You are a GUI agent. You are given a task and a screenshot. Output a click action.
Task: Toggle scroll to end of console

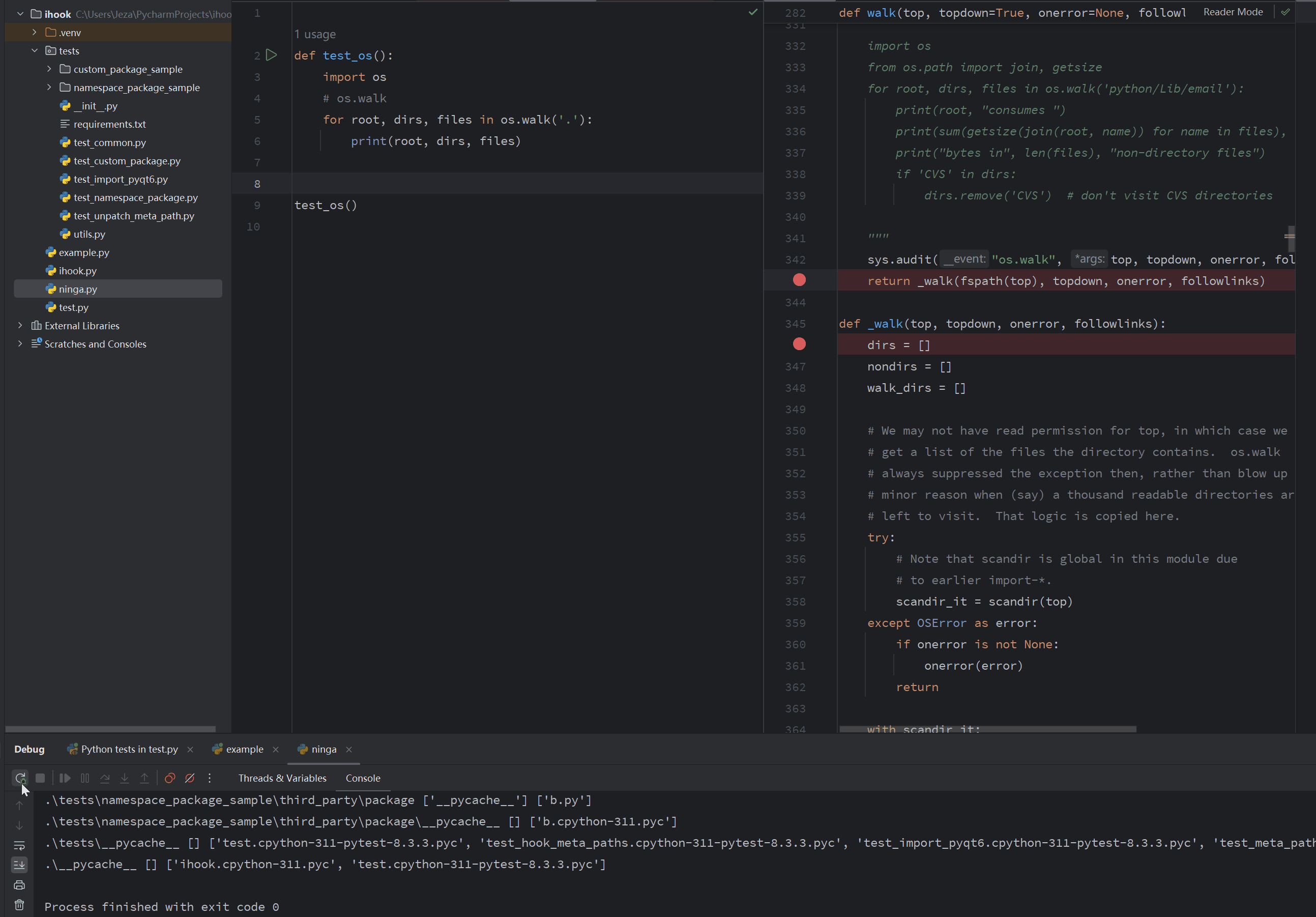click(19, 865)
